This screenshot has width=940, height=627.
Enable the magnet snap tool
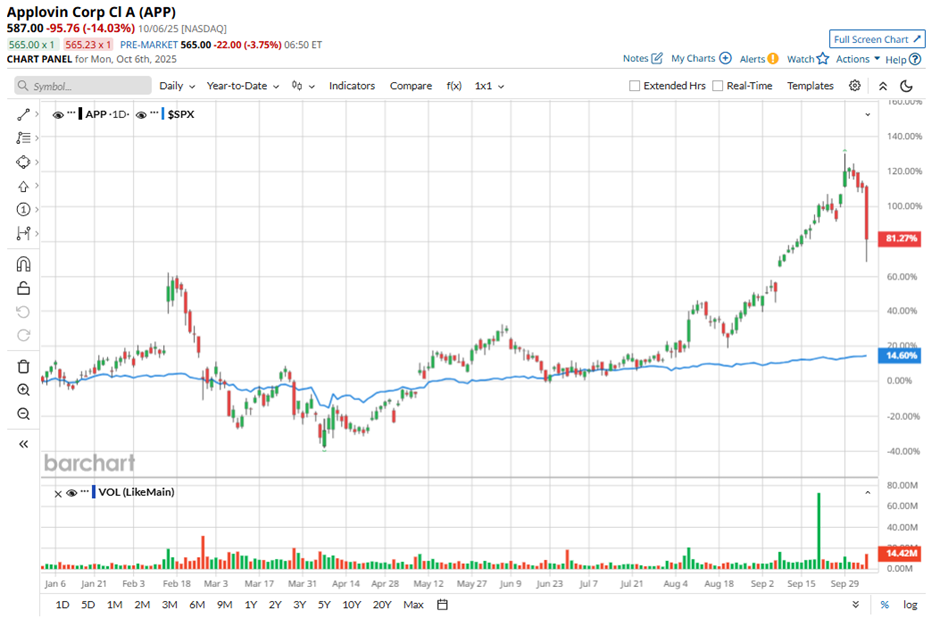point(24,264)
